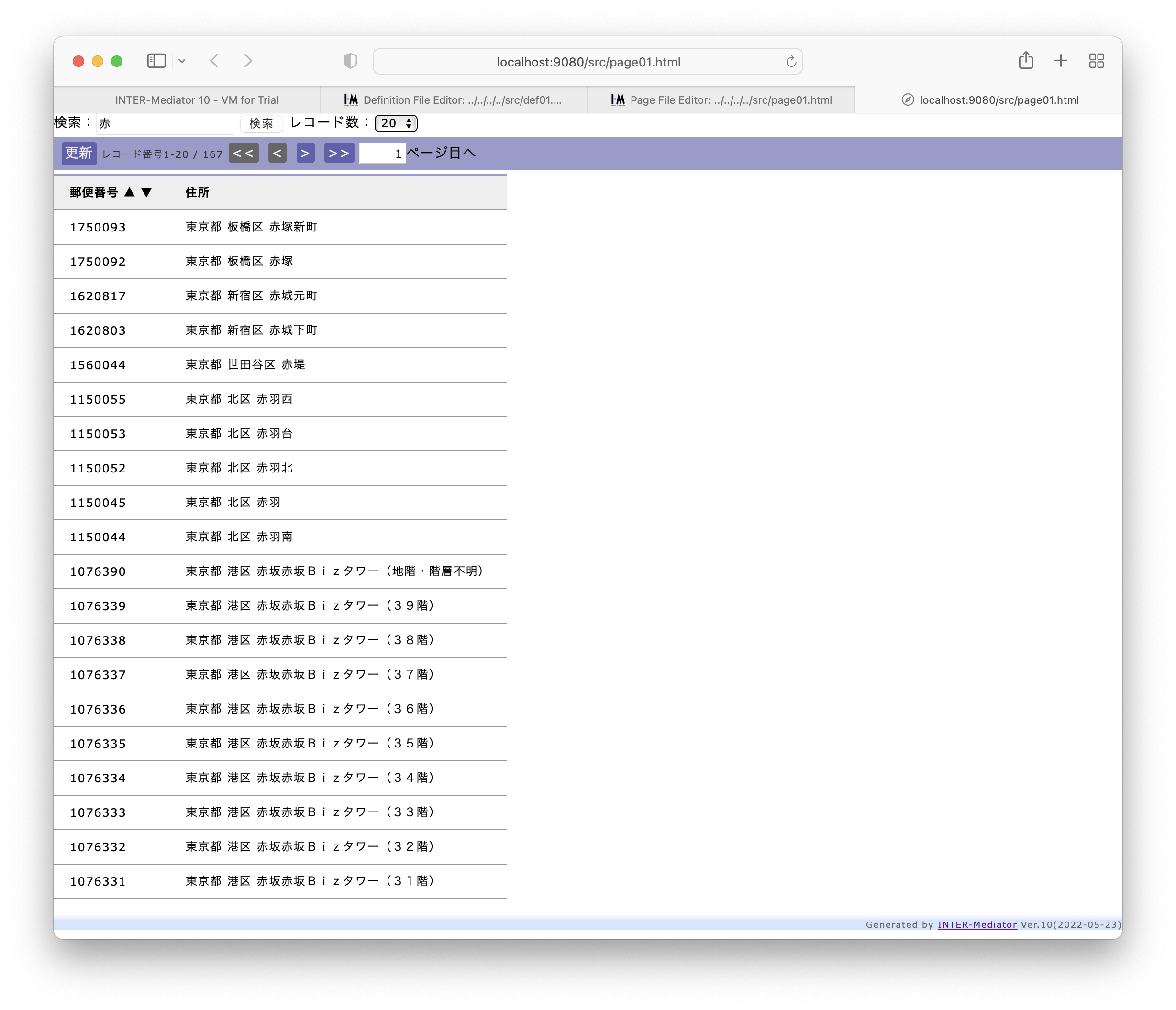Image resolution: width=1176 pixels, height=1010 pixels.
Task: Reload the page with the refresh icon
Action: pyautogui.click(x=791, y=61)
